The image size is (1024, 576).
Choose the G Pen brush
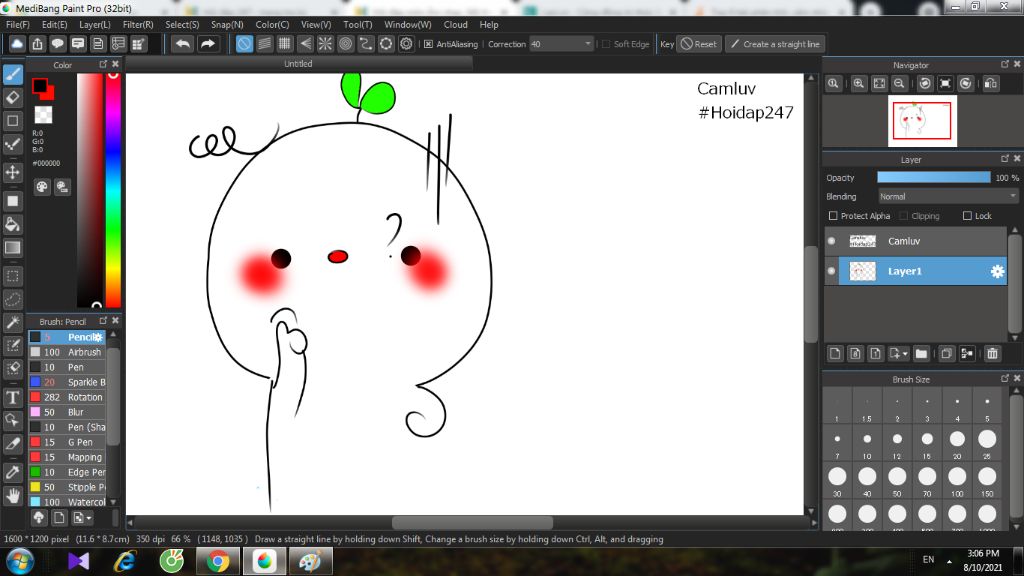tap(67, 442)
